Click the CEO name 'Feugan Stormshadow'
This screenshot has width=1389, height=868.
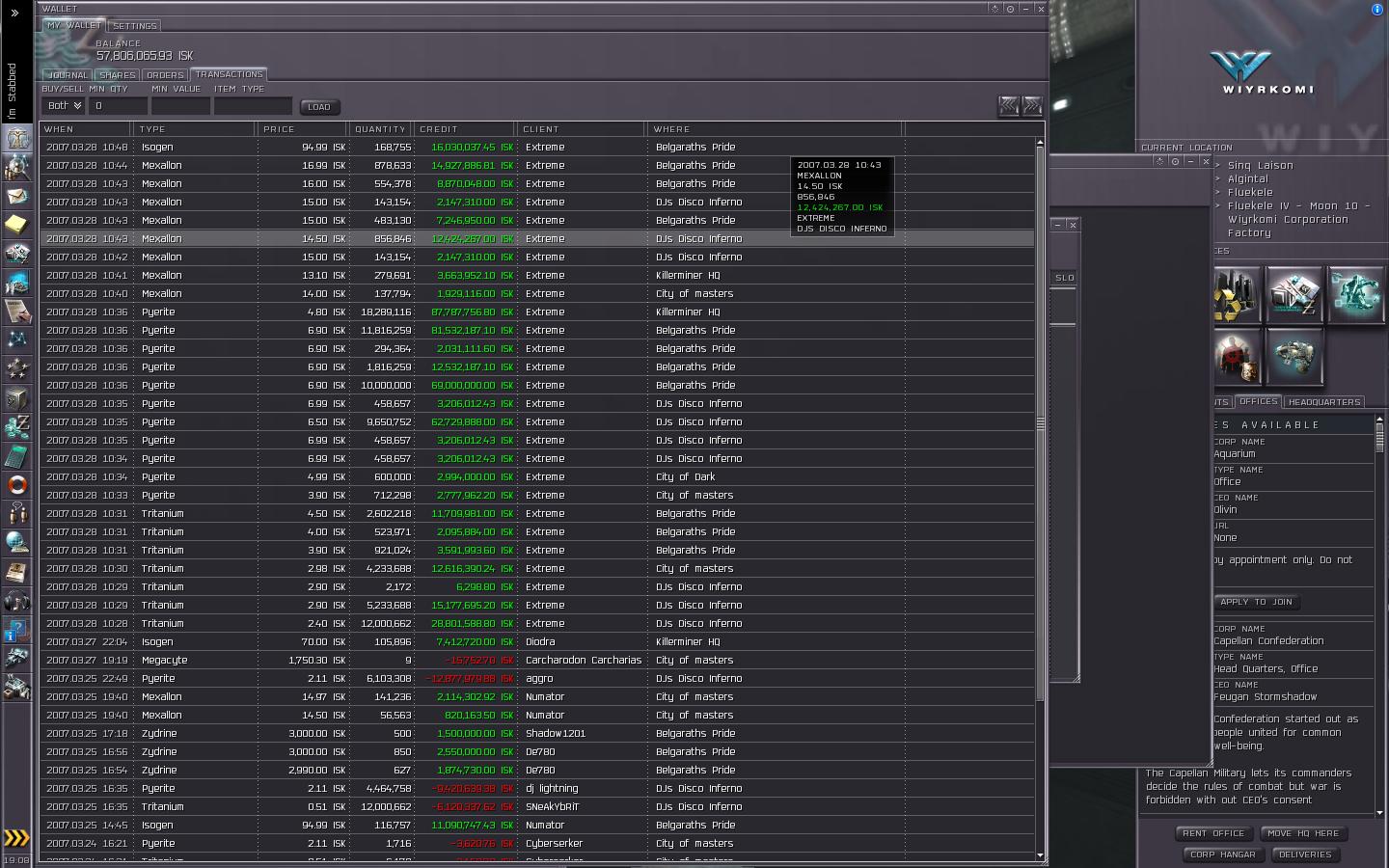[1265, 697]
